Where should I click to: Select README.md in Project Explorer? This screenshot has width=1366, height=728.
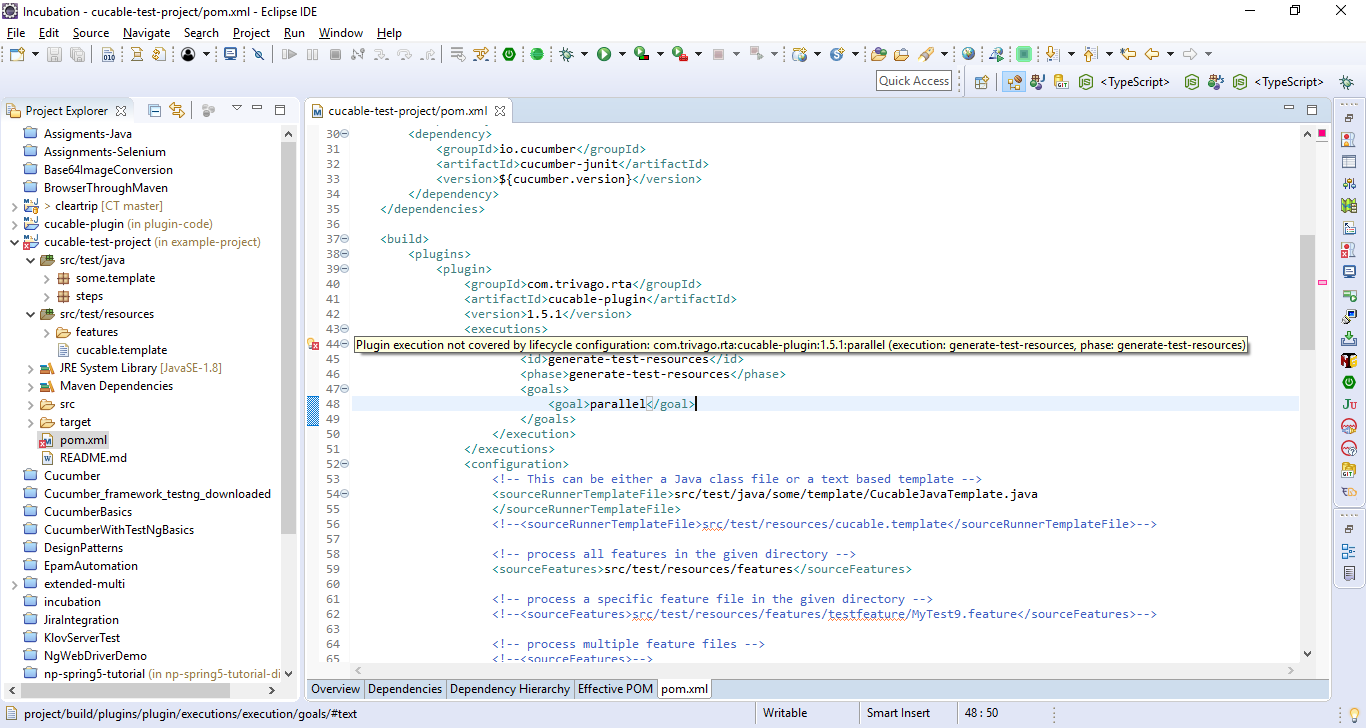[93, 458]
